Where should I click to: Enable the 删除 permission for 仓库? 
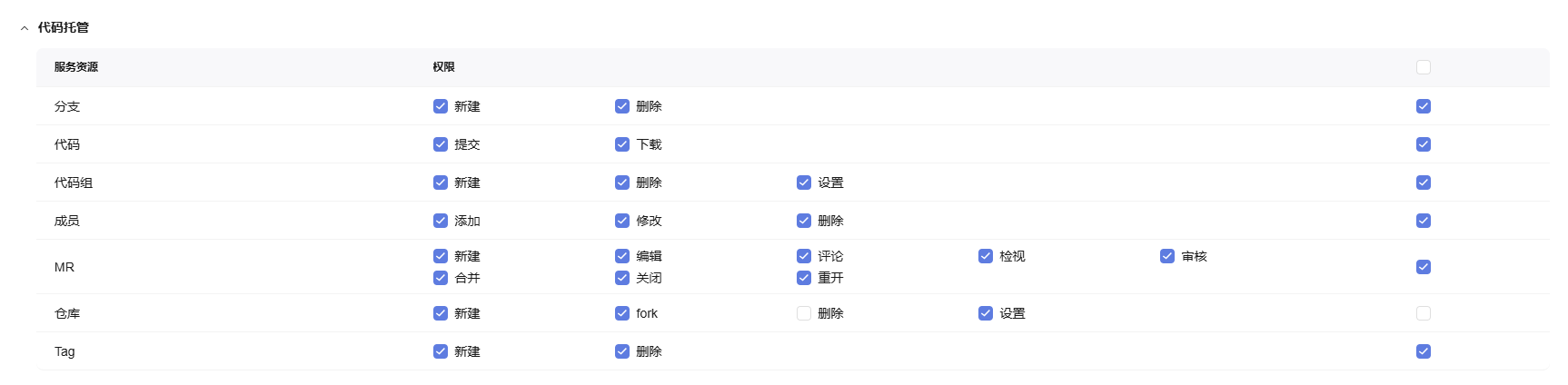[804, 313]
